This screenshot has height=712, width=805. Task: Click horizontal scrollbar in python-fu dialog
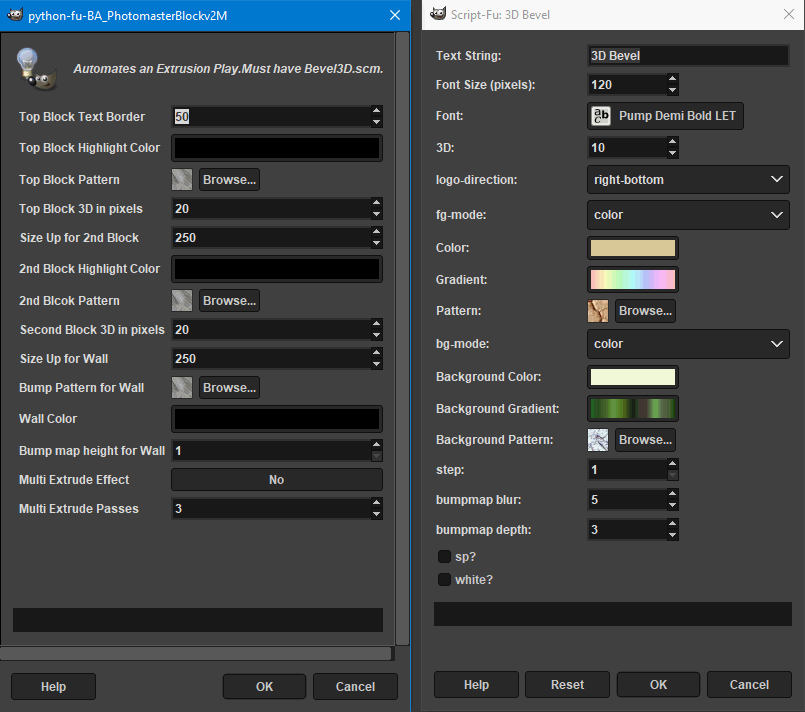point(196,653)
